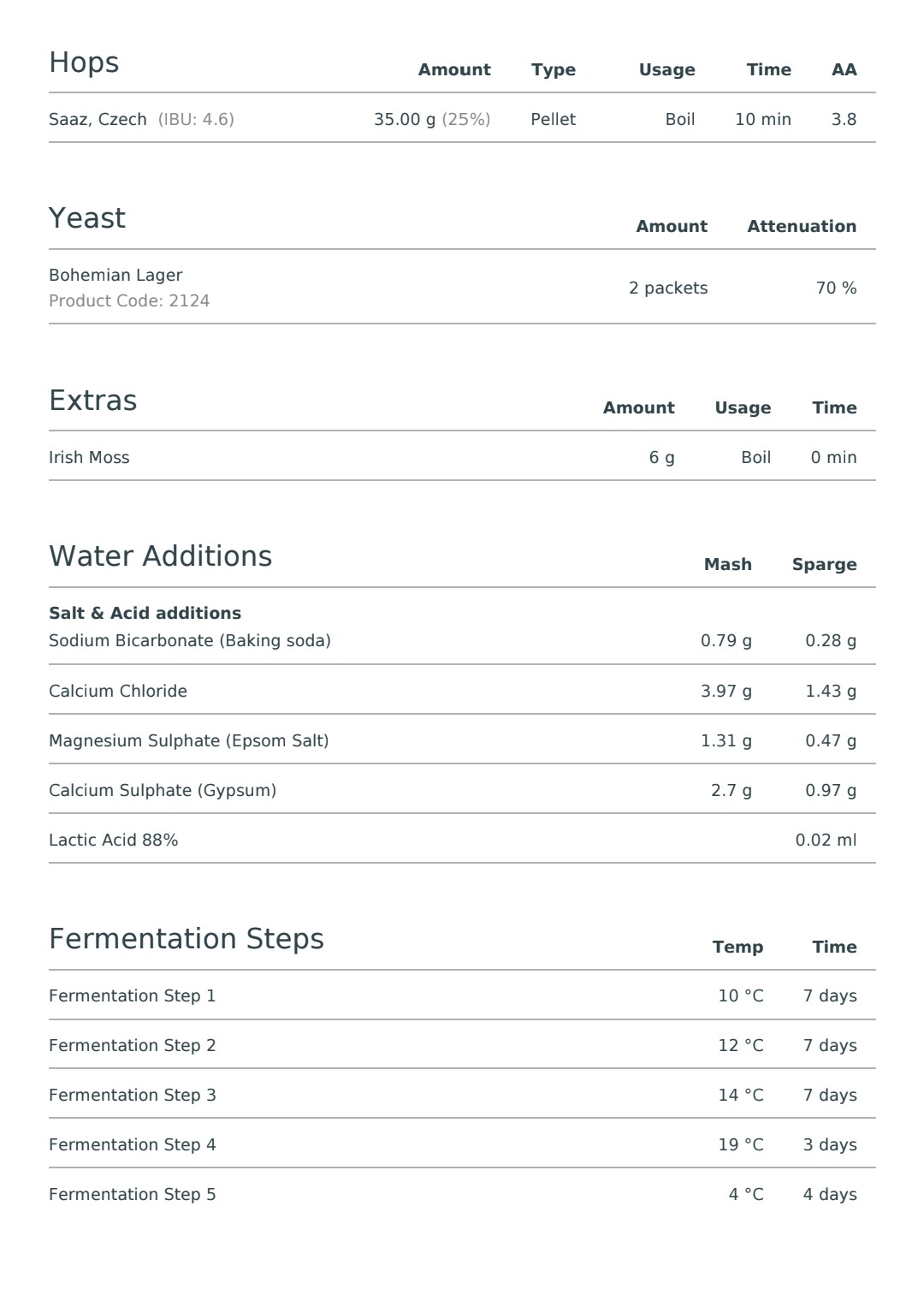
Task: Click the Fermentation Steps heading
Action: tap(187, 939)
